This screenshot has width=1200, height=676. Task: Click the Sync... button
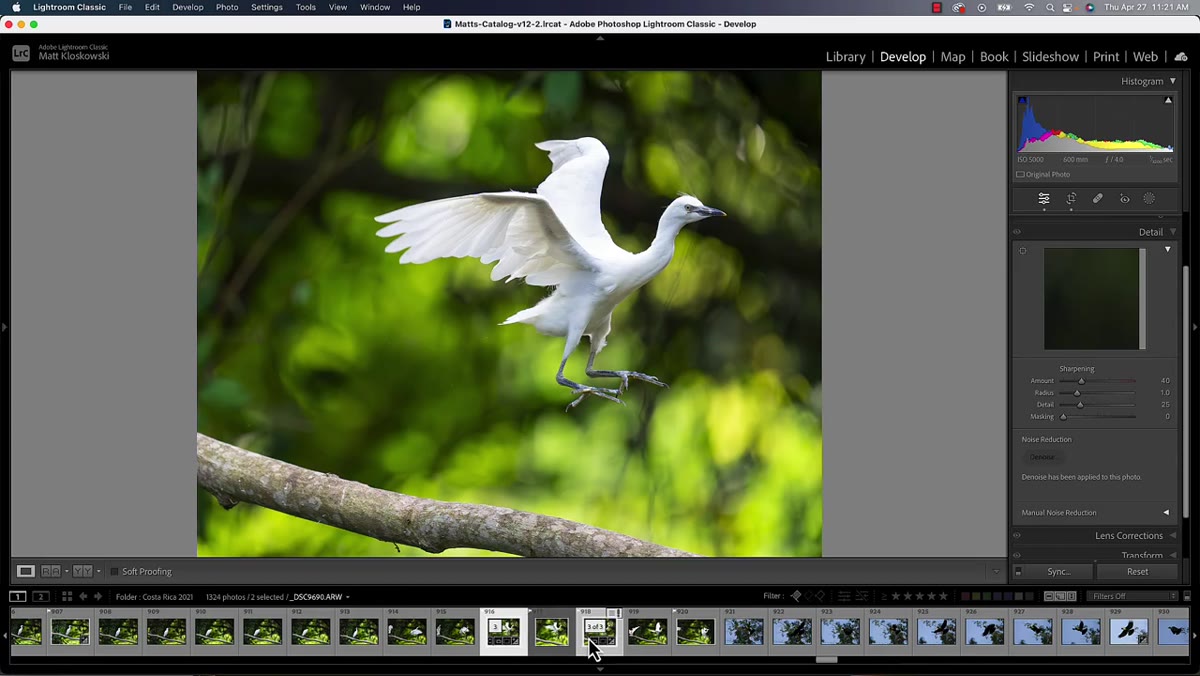point(1058,572)
